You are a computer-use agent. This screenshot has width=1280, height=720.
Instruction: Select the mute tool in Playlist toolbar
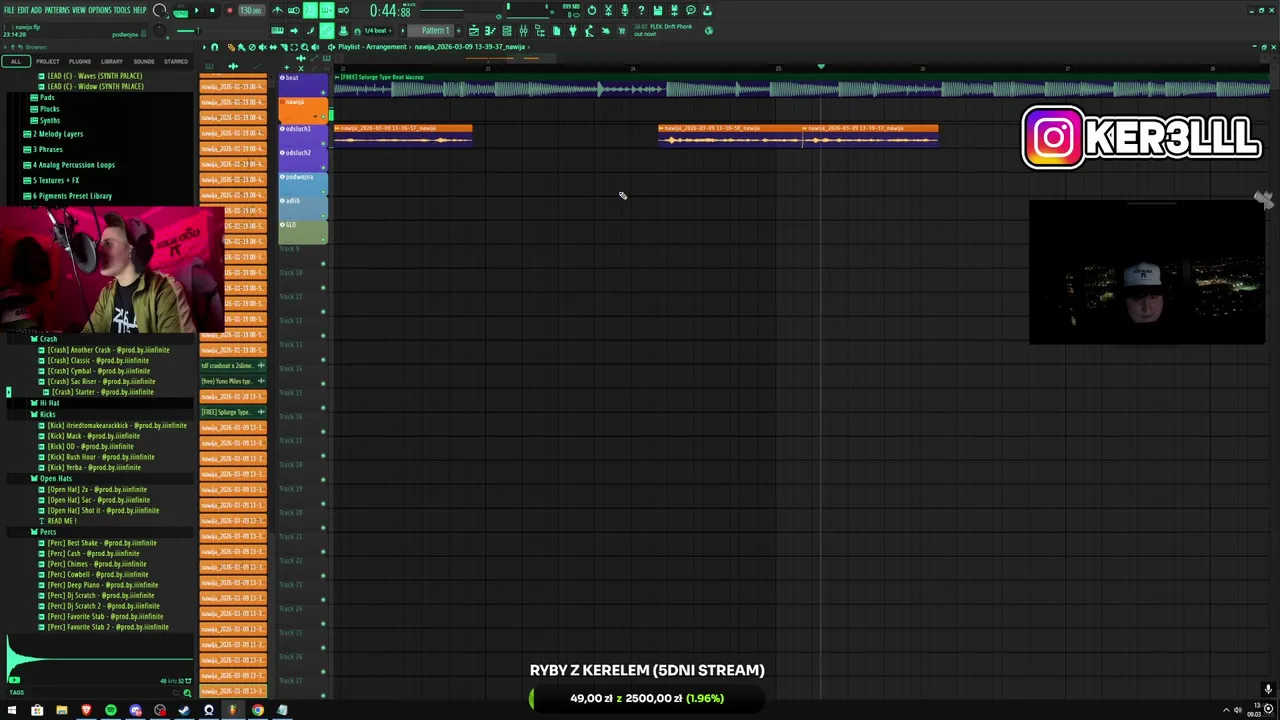coord(263,47)
